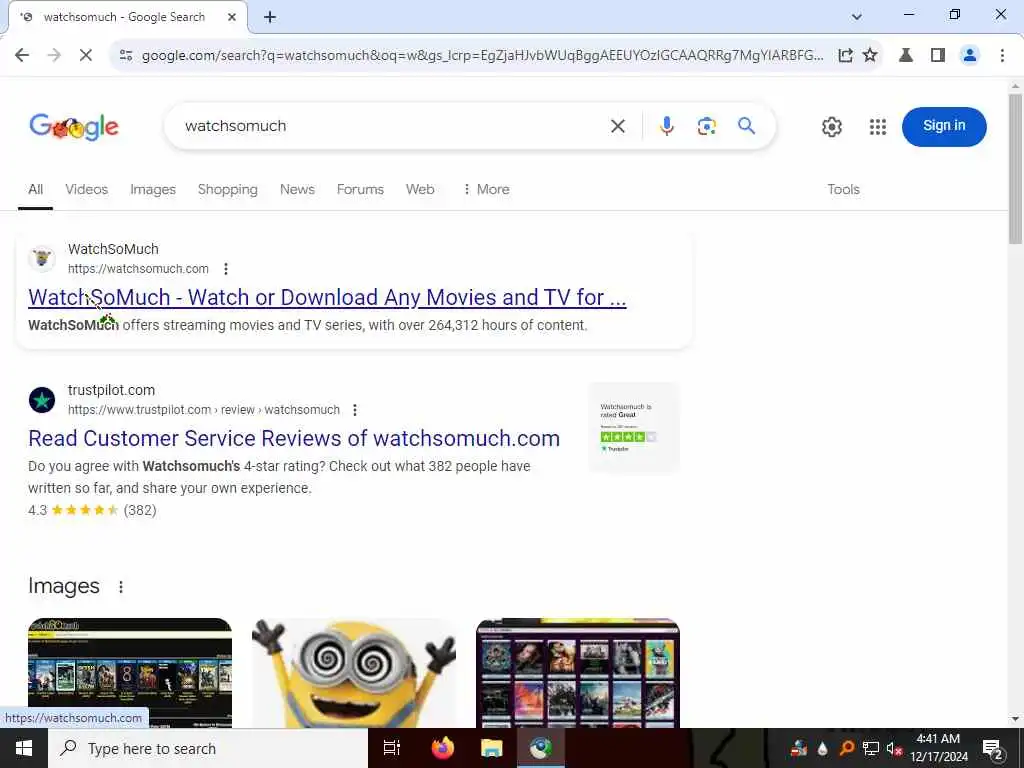Open Chrome three-dot menu
The height and width of the screenshot is (768, 1024).
(1002, 56)
